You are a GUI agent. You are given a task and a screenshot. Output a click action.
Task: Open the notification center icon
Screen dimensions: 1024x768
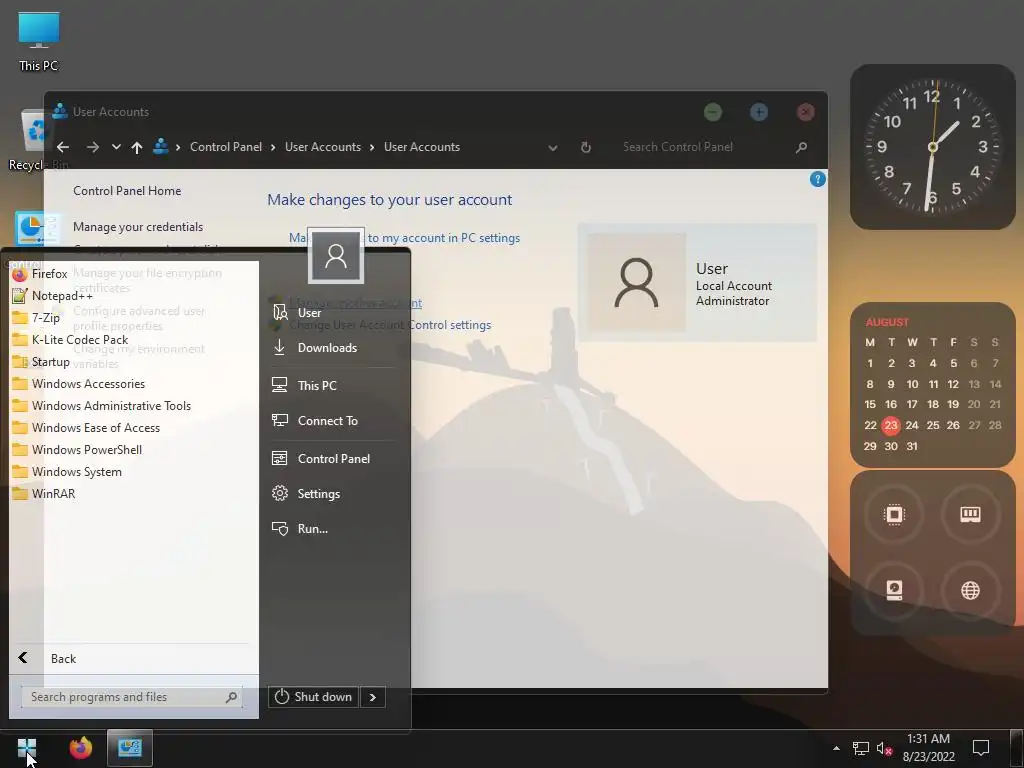[981, 748]
